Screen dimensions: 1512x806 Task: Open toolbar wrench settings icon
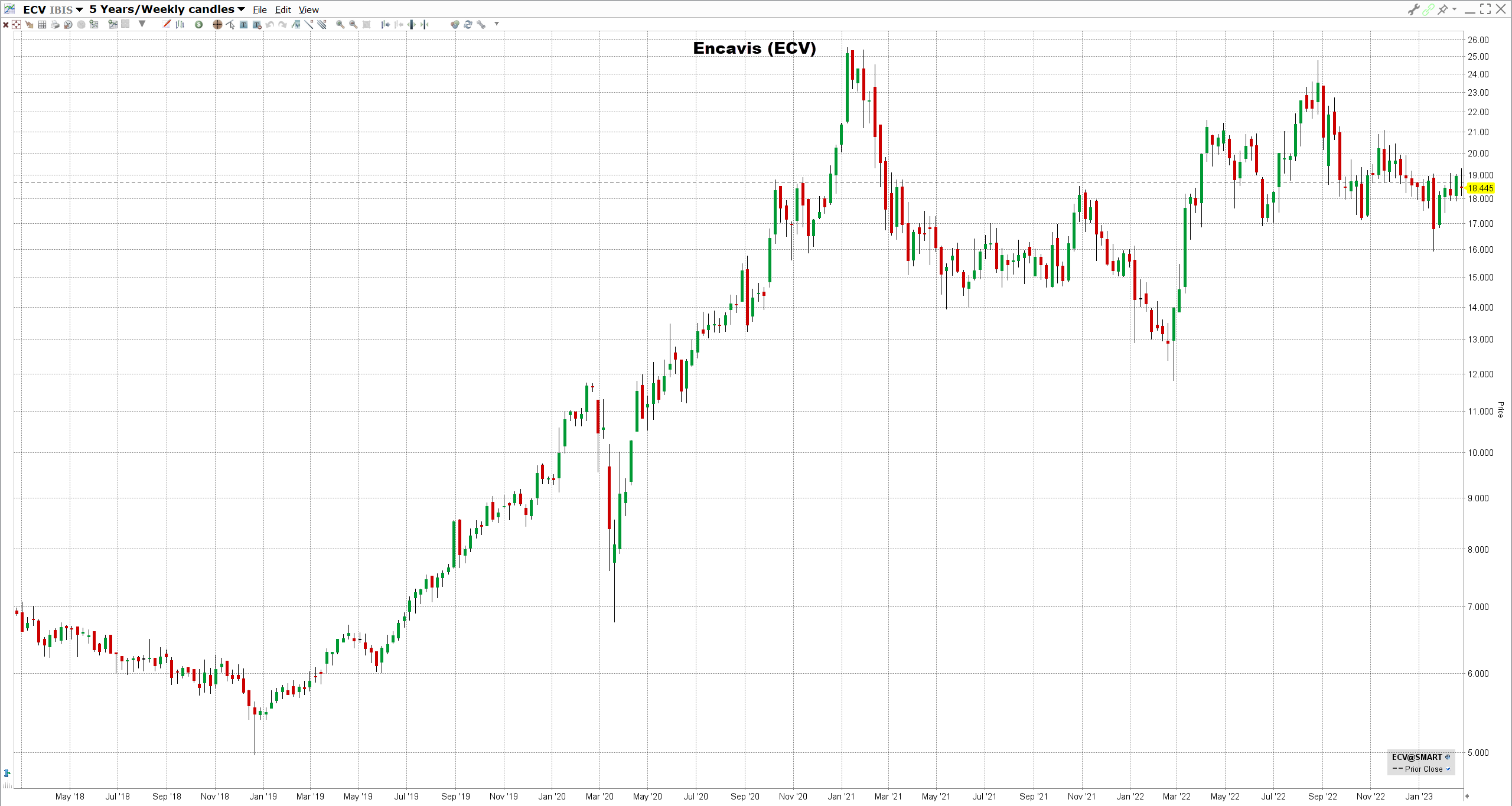coord(481,24)
